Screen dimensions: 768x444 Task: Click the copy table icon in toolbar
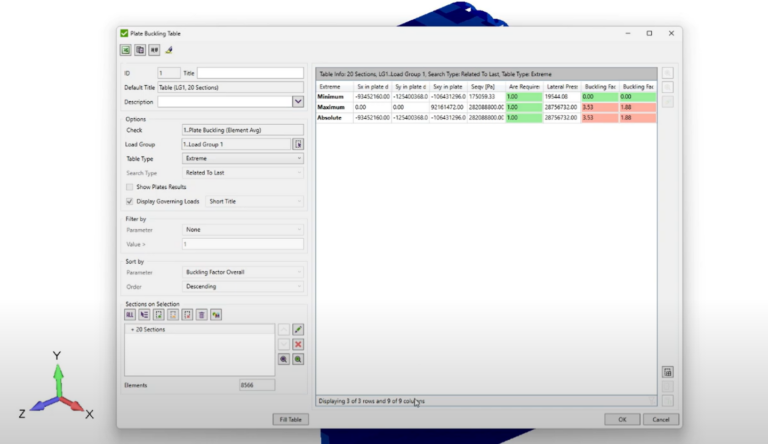point(140,49)
